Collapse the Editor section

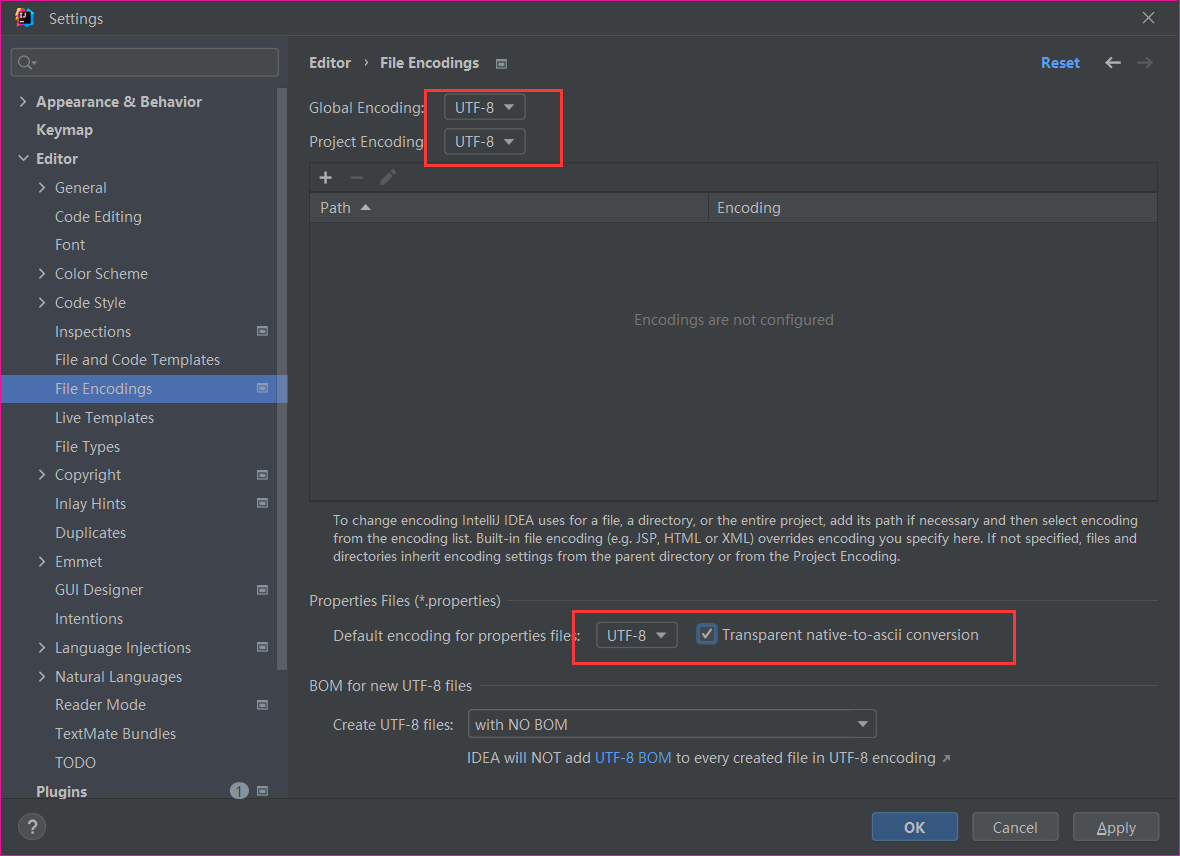point(23,158)
